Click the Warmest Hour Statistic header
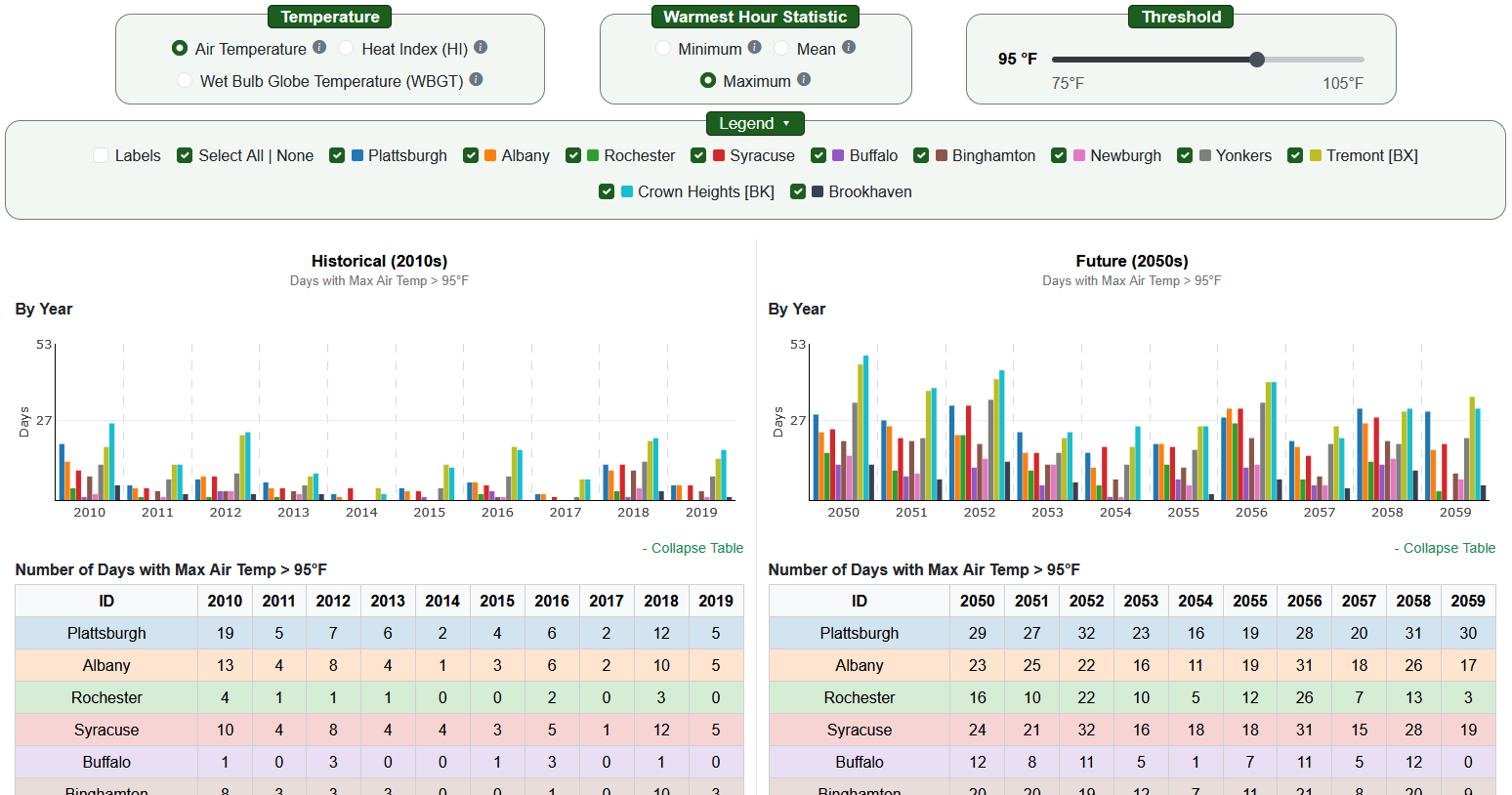The height and width of the screenshot is (795, 1512). pyautogui.click(x=755, y=17)
